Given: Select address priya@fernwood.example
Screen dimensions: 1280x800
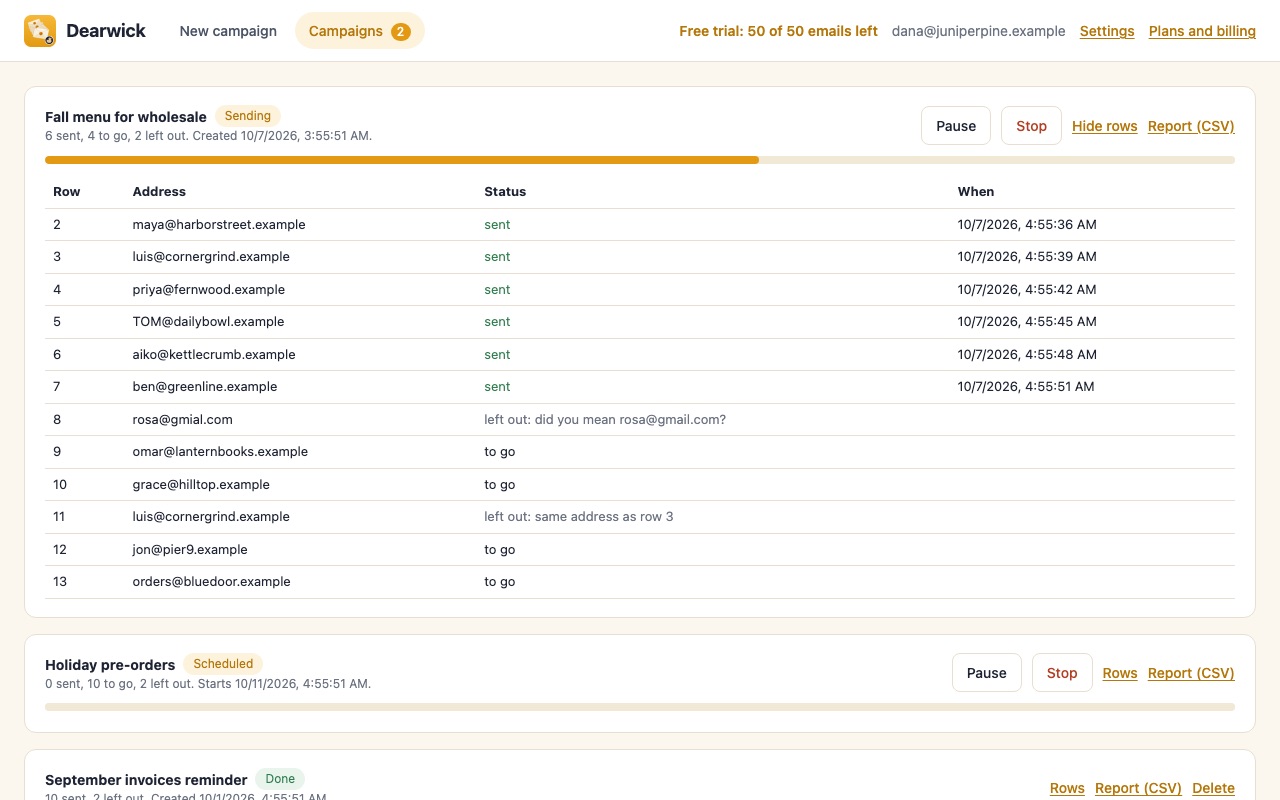Looking at the screenshot, I should 209,289.
